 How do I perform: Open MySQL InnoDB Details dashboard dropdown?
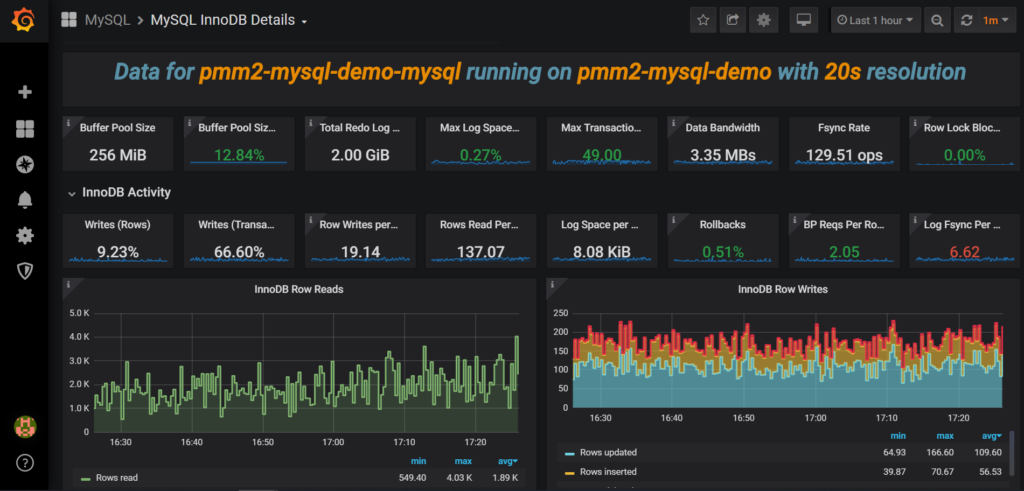[229, 20]
